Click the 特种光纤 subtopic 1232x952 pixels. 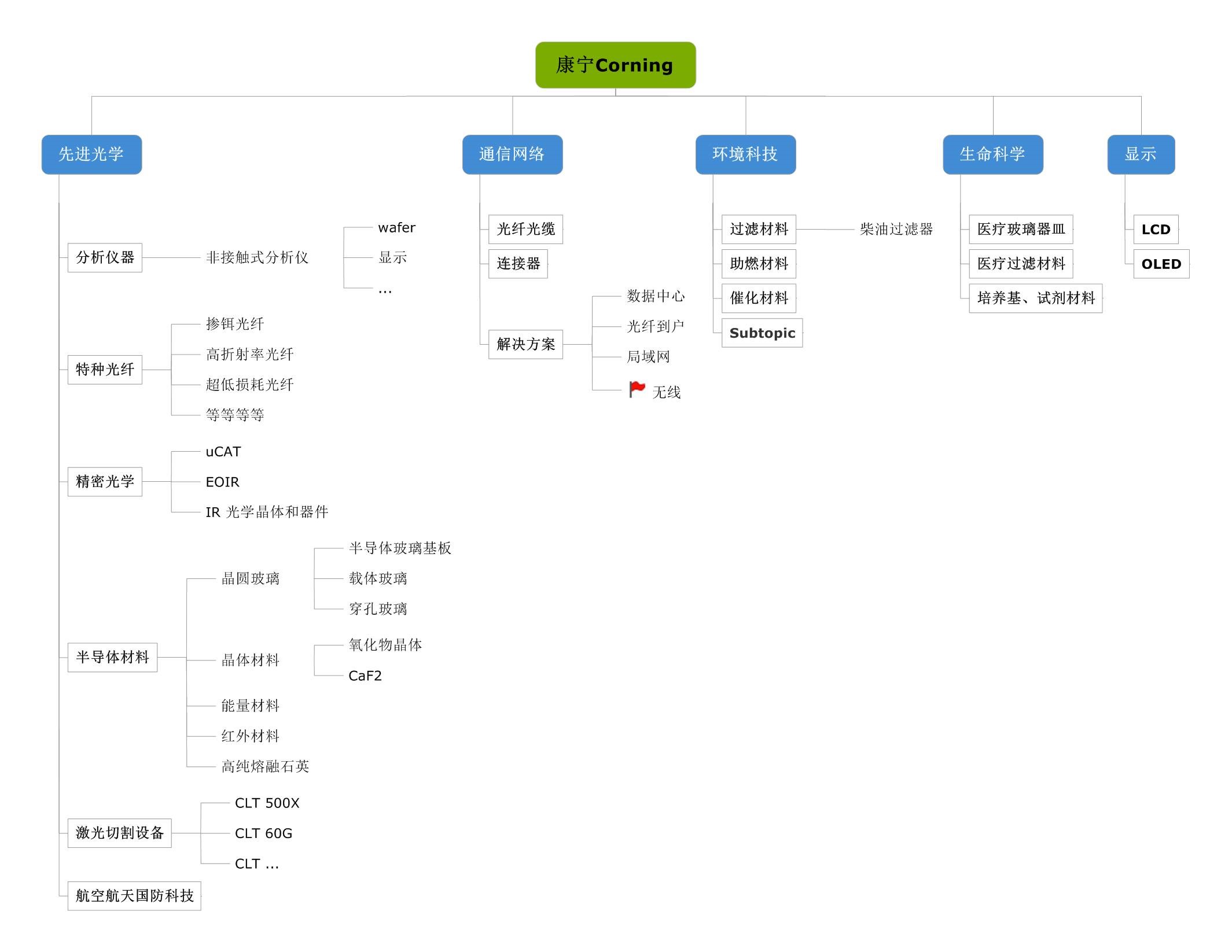(x=105, y=370)
